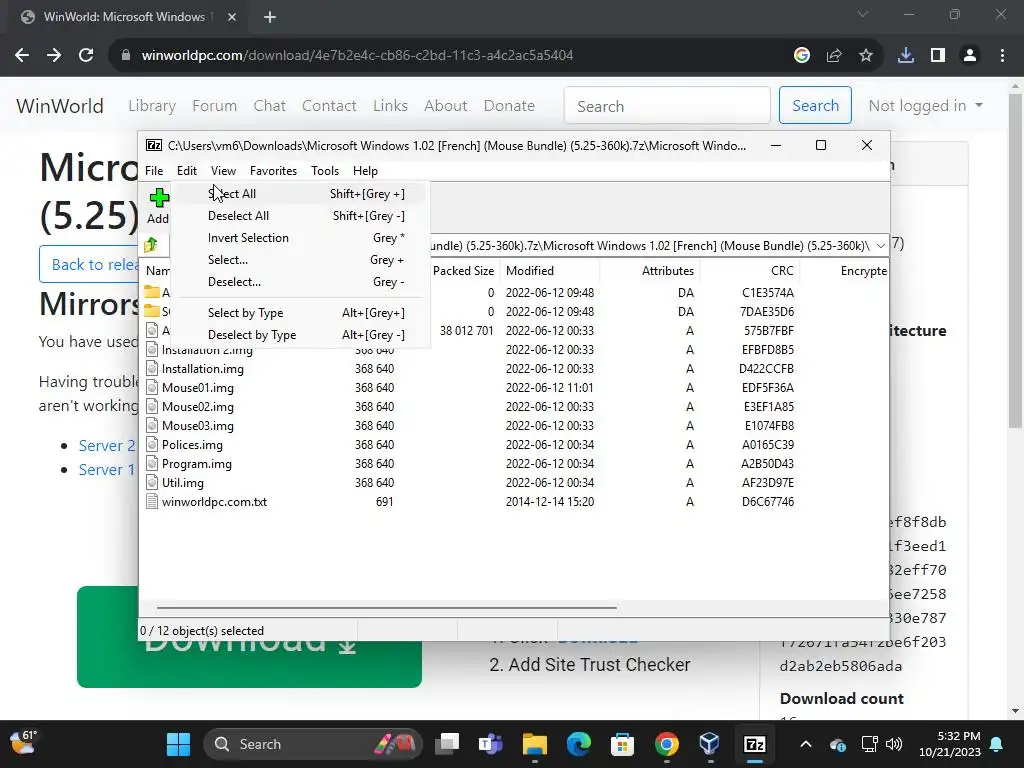Image resolution: width=1024 pixels, height=768 pixels.
Task: Open the Not logged in dropdown
Action: pyautogui.click(x=925, y=105)
